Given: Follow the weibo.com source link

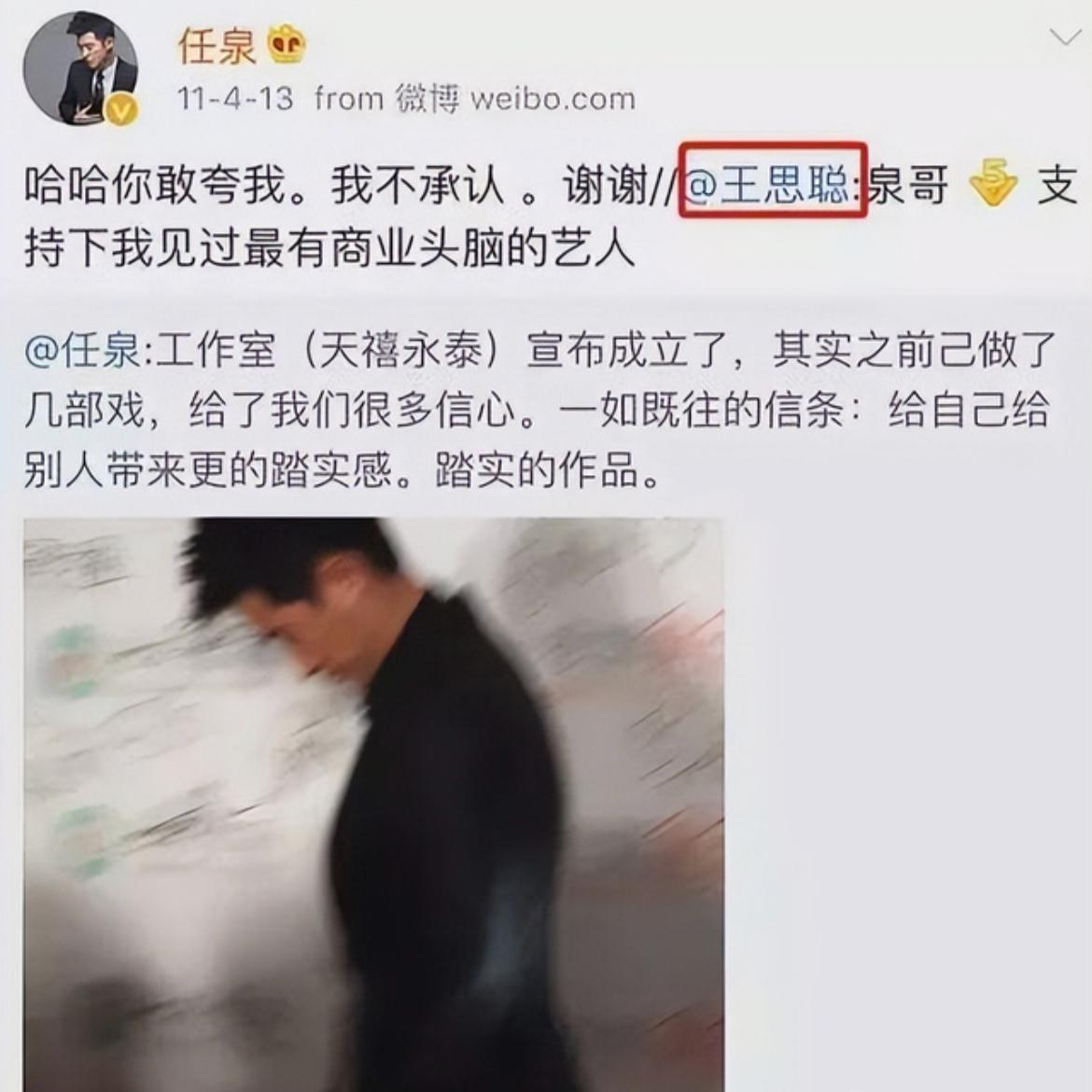Looking at the screenshot, I should coord(553,99).
